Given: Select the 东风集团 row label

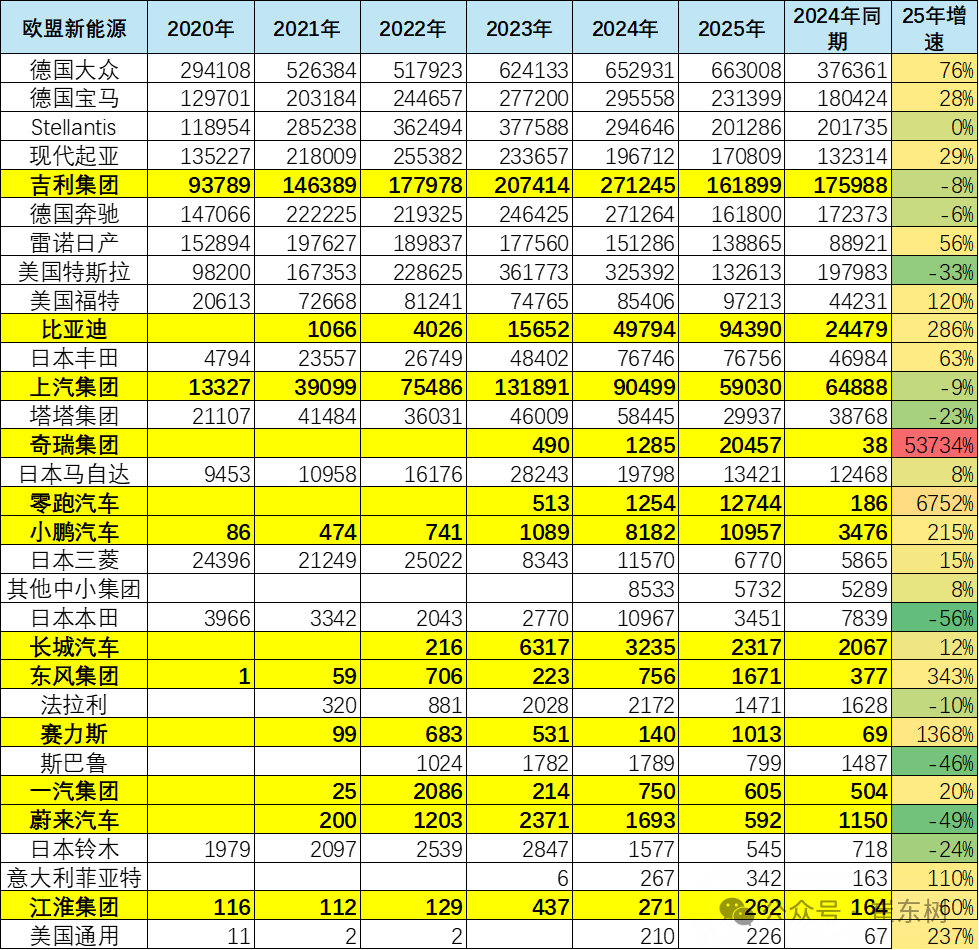Looking at the screenshot, I should click(x=74, y=676).
